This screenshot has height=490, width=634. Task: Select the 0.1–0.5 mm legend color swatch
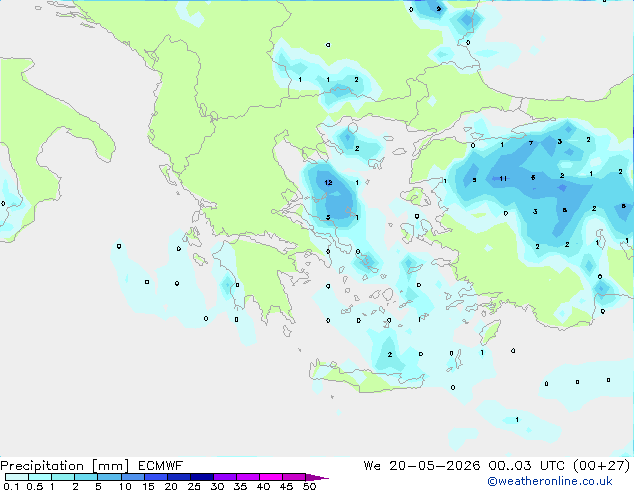pos(17,477)
